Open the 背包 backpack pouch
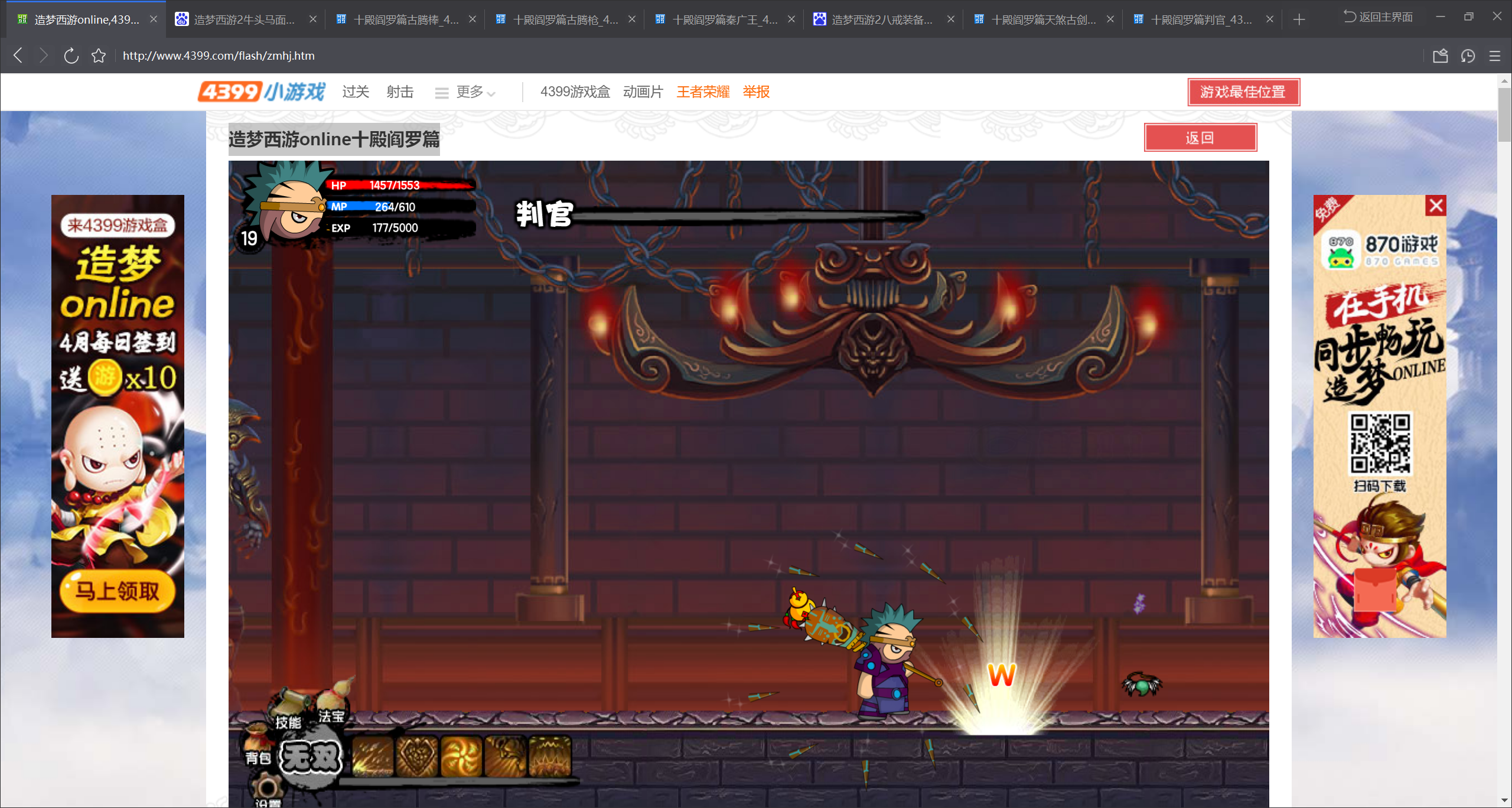1512x808 pixels. point(258,745)
